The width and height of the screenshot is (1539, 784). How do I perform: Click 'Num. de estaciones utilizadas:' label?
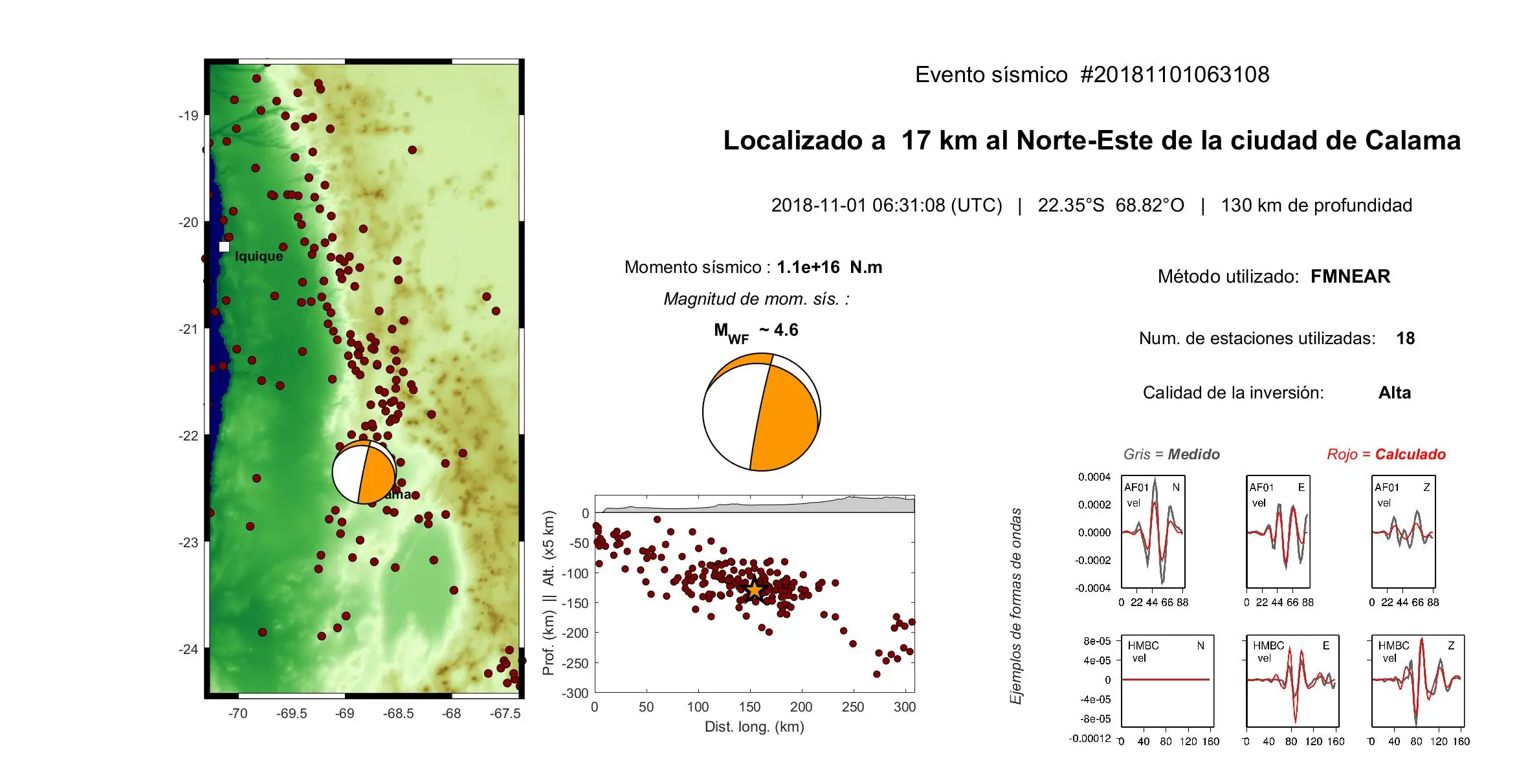1257,338
